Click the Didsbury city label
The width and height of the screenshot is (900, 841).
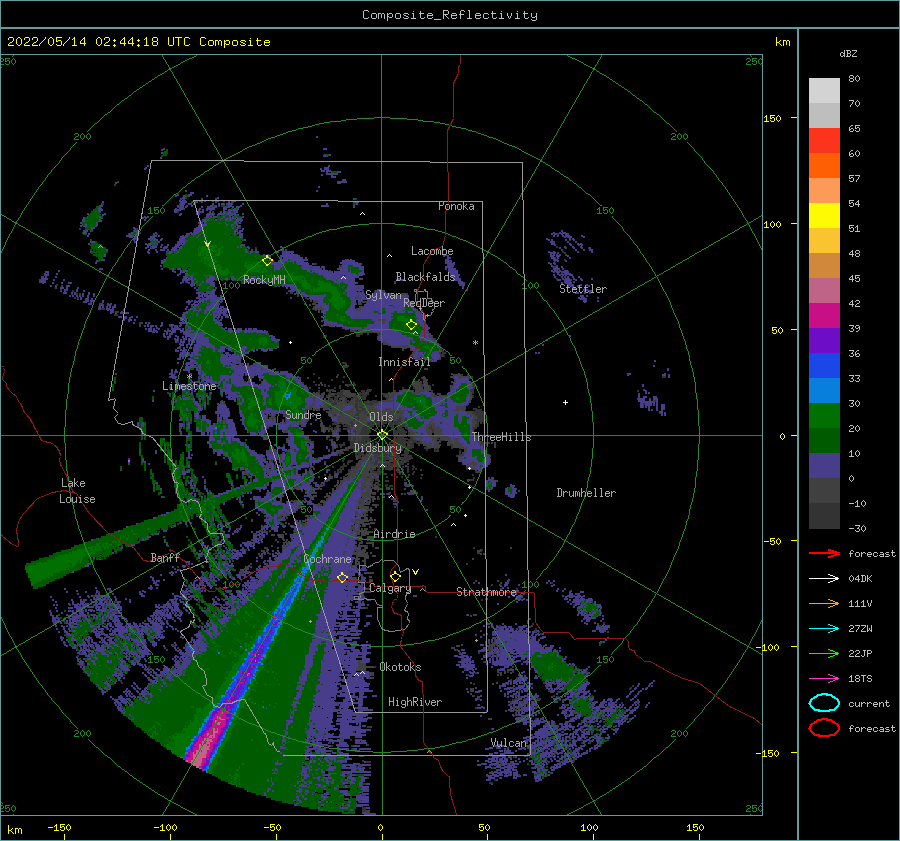(377, 448)
